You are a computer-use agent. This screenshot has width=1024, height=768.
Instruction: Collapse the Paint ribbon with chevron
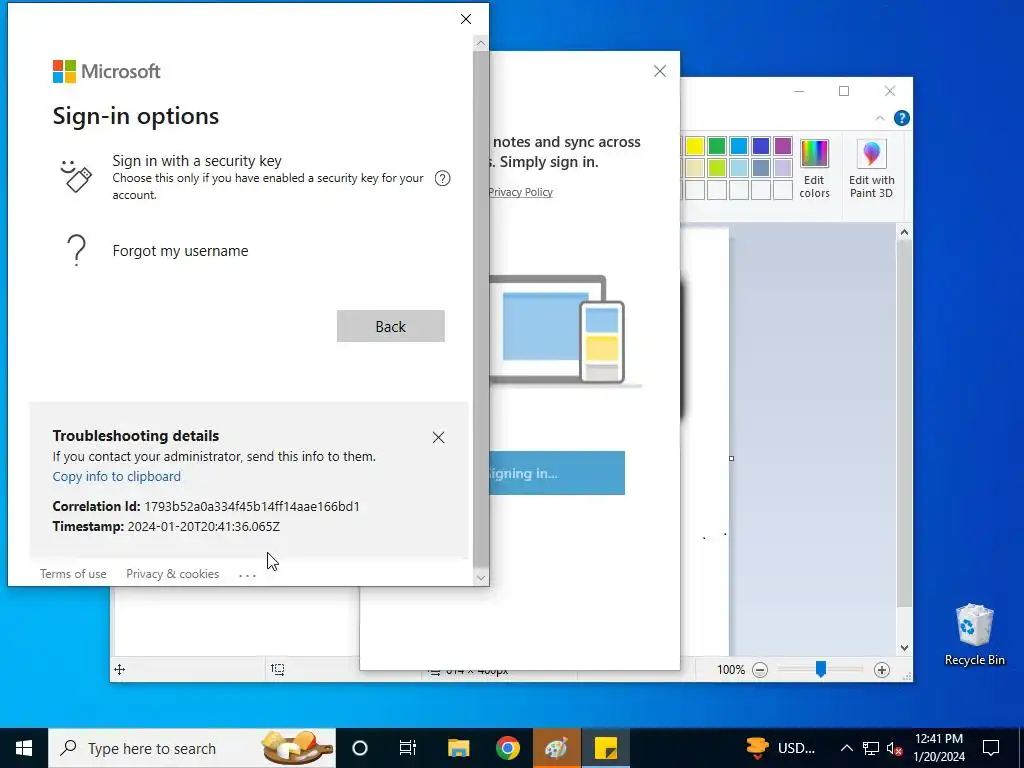pyautogui.click(x=880, y=118)
